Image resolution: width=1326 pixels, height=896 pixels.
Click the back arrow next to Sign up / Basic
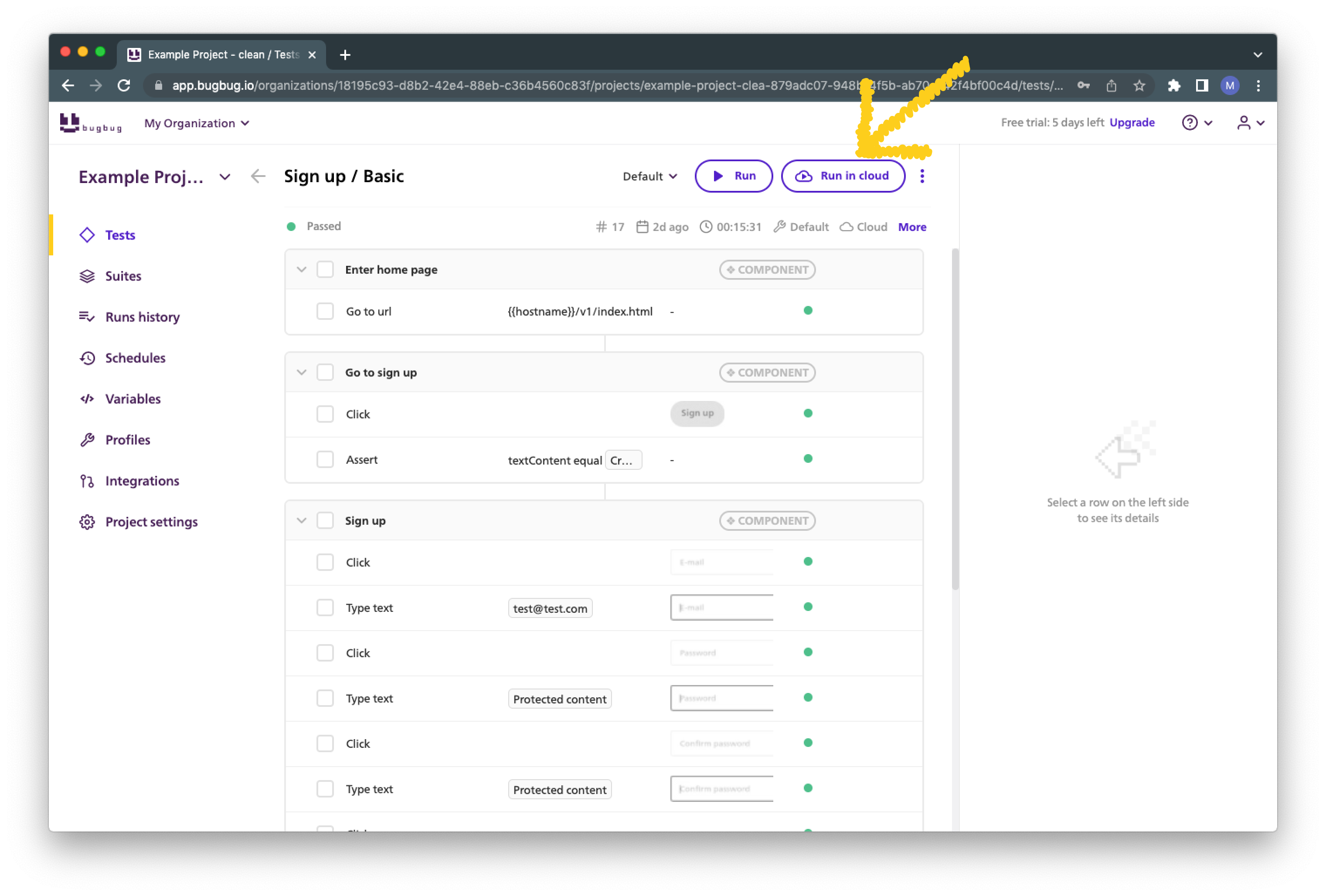258,176
